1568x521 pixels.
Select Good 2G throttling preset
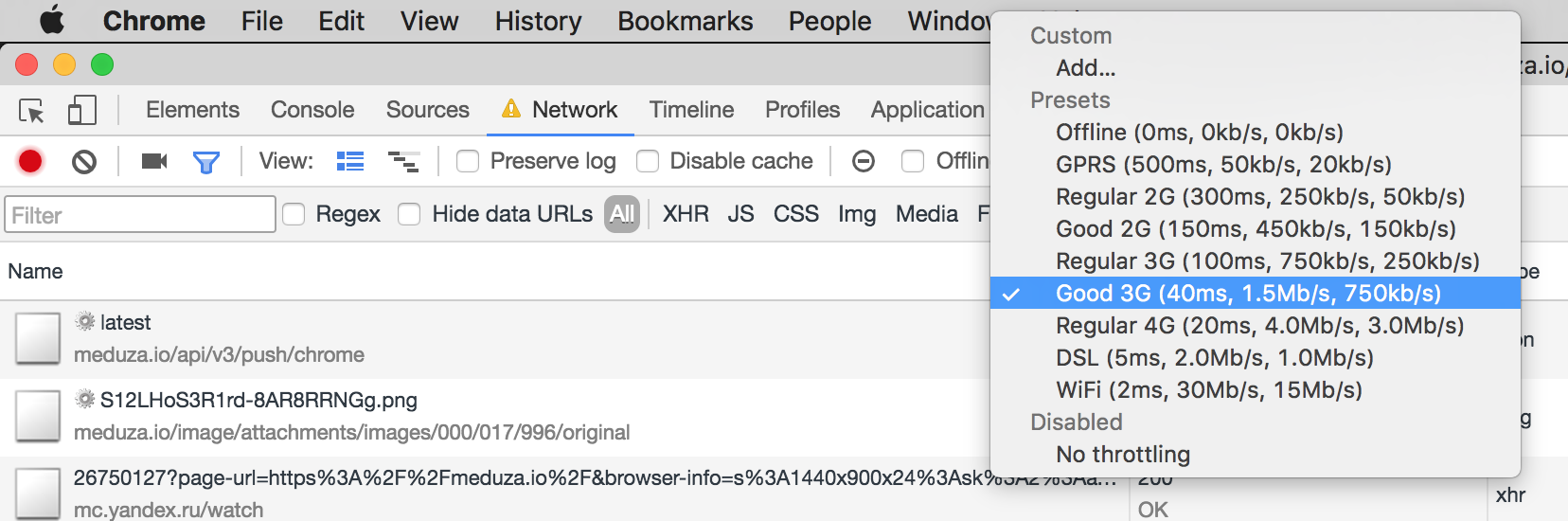pos(1256,229)
